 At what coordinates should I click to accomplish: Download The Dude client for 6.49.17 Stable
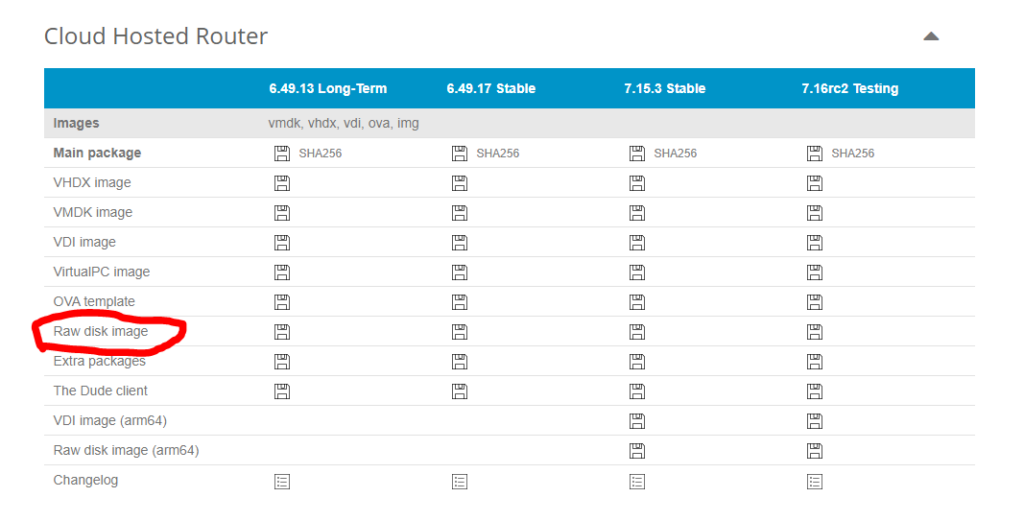(460, 392)
